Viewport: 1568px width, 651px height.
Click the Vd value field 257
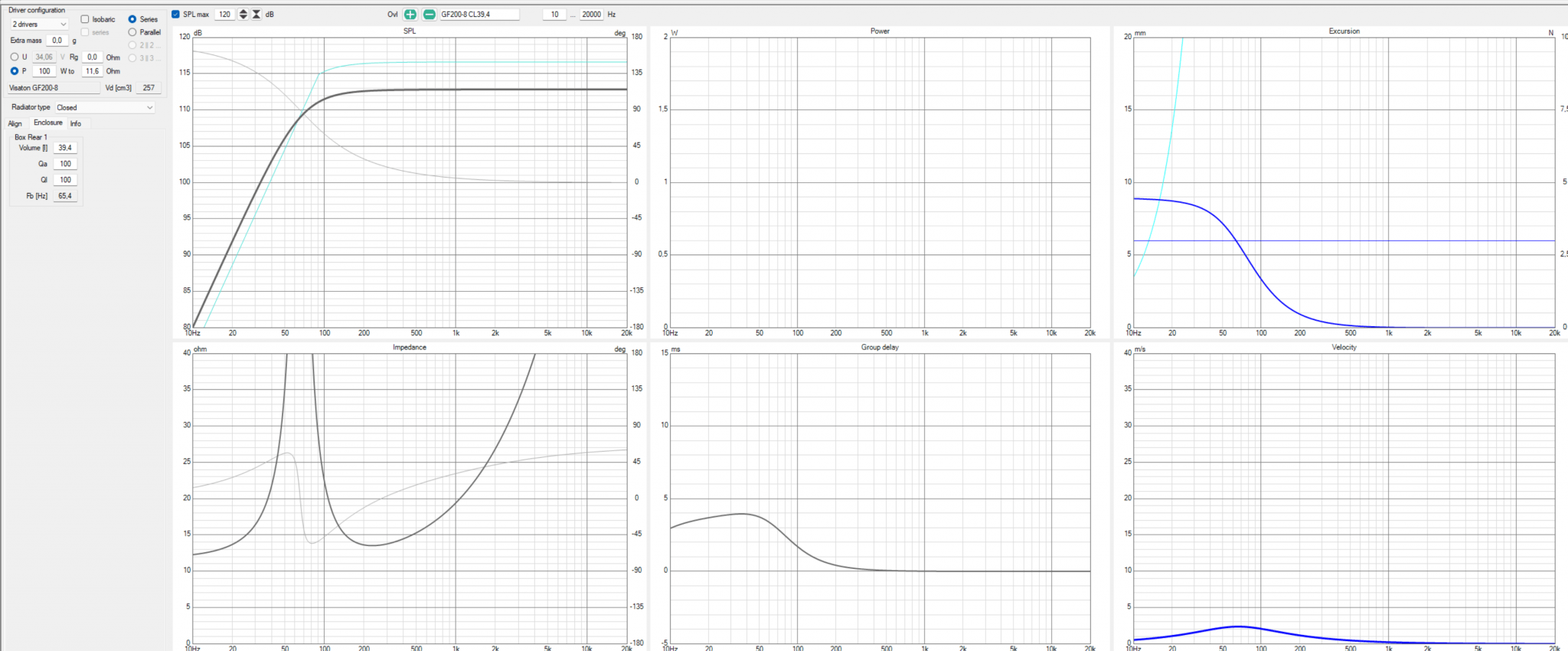(149, 88)
